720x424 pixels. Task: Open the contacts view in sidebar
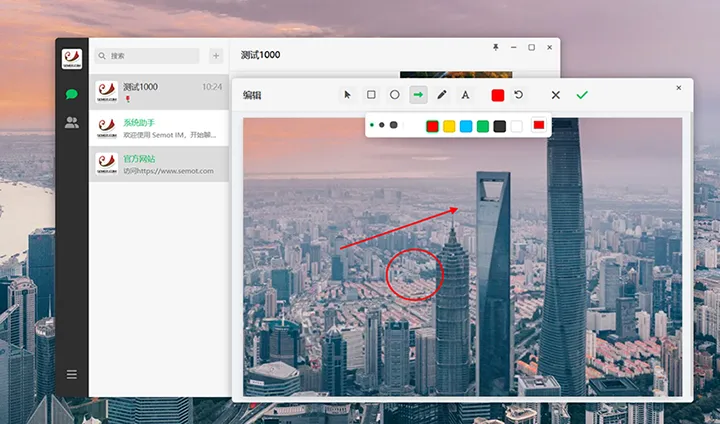click(72, 123)
